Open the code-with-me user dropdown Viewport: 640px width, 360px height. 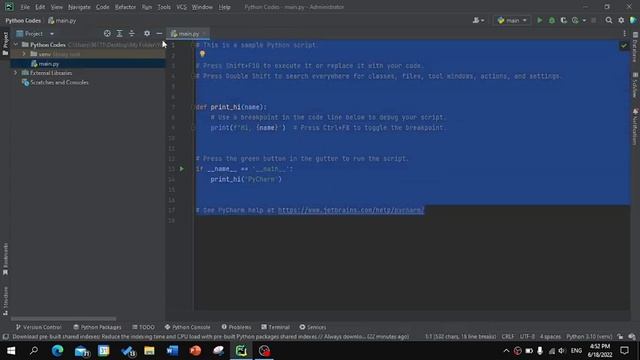(x=478, y=20)
